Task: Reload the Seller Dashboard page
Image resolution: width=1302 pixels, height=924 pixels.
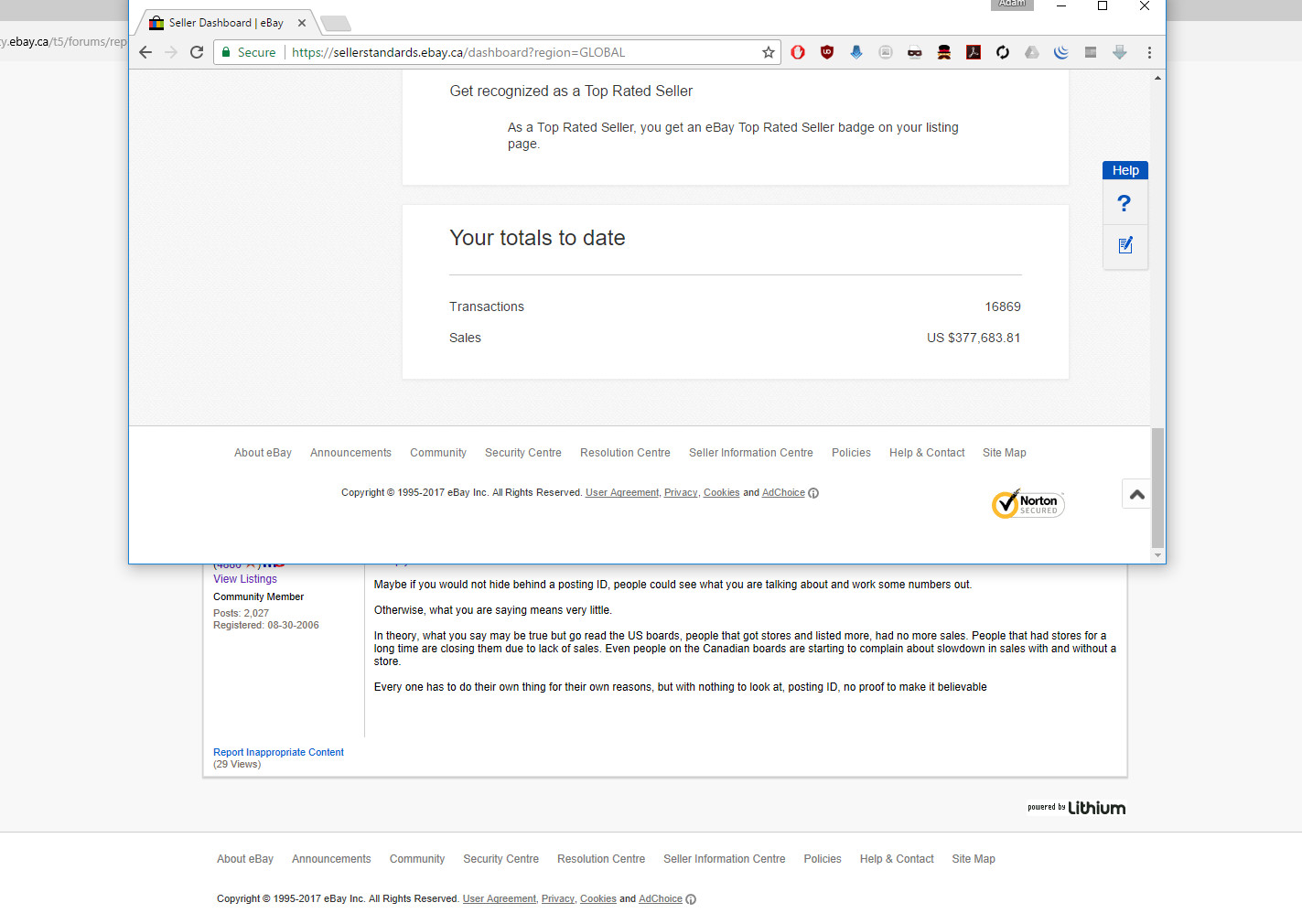Action: pyautogui.click(x=197, y=52)
